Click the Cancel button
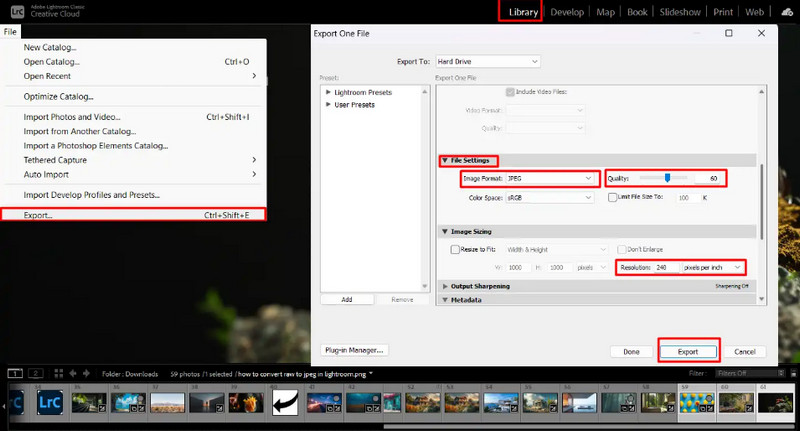 click(x=744, y=351)
